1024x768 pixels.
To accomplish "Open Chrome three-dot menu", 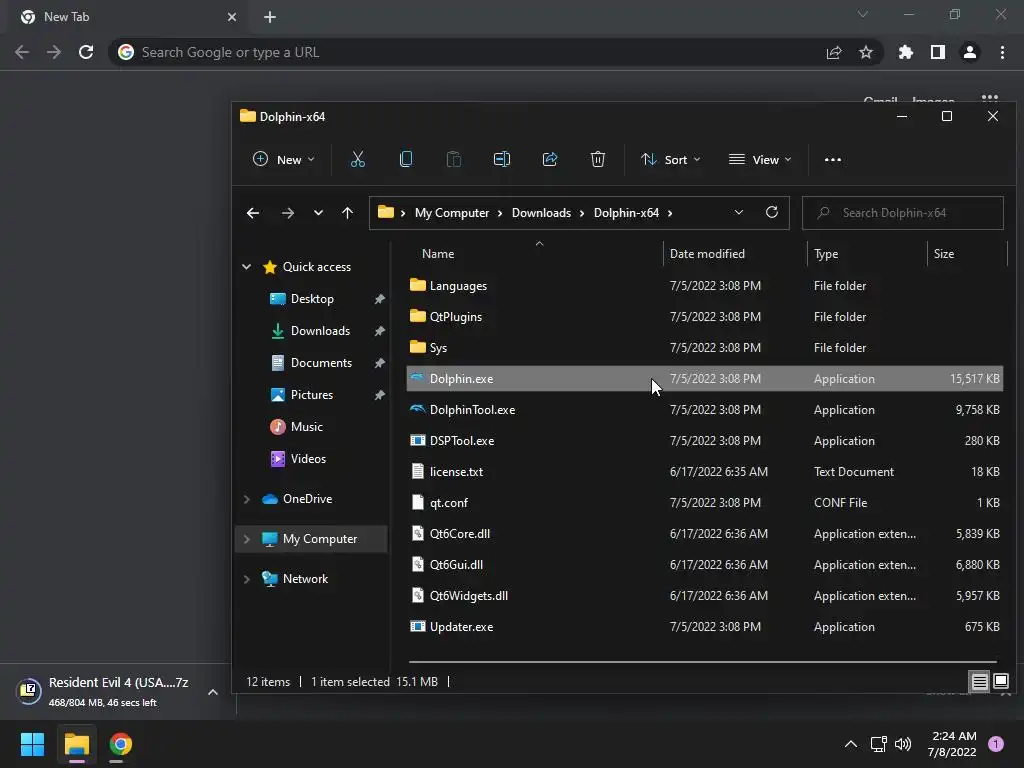I will click(1002, 52).
